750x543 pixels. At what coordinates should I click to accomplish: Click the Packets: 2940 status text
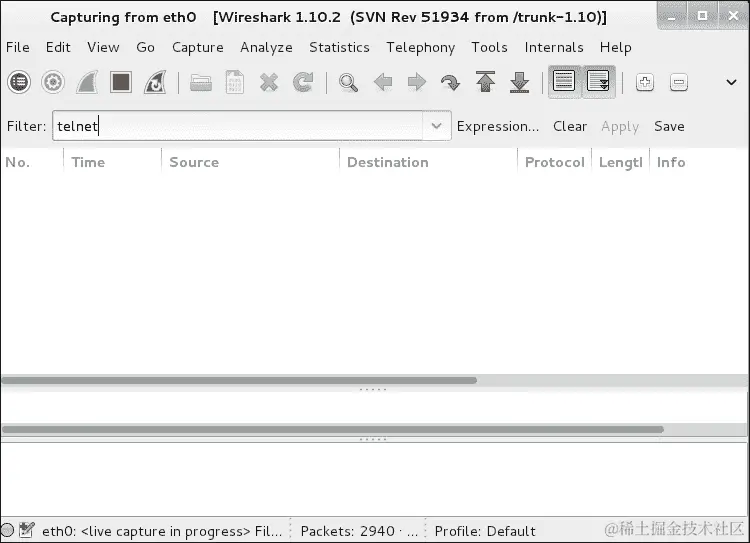tap(359, 531)
